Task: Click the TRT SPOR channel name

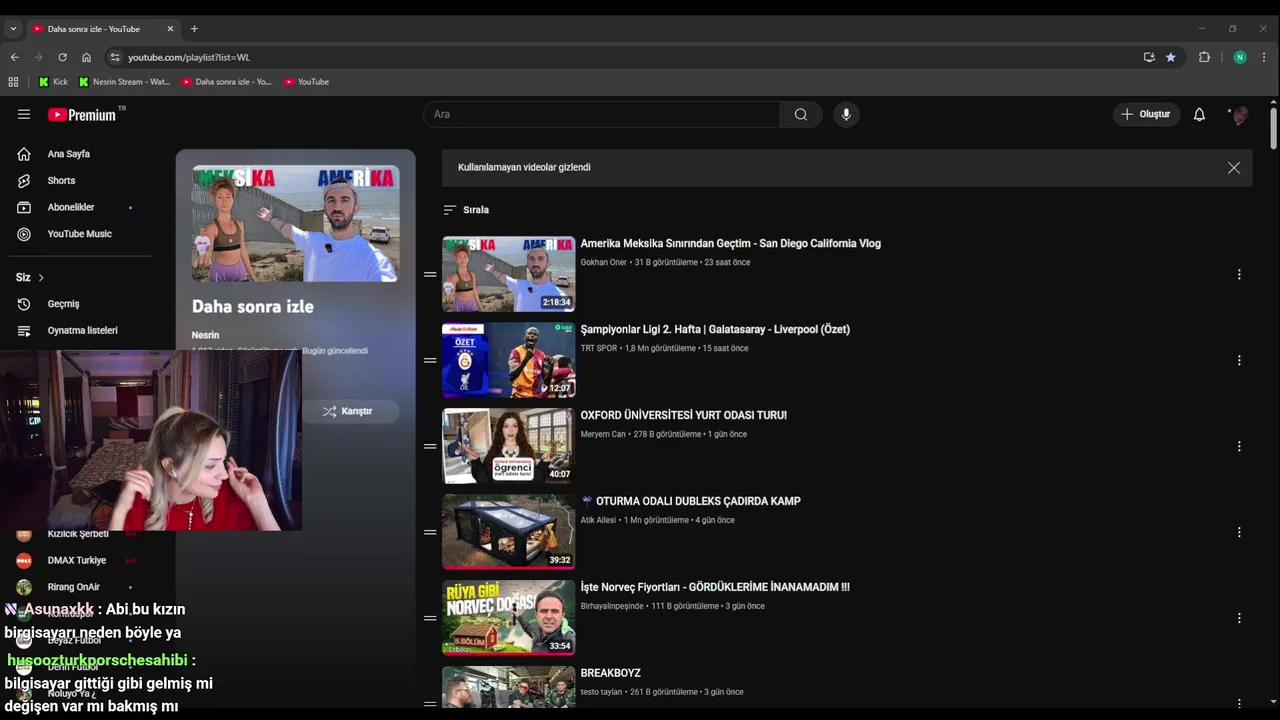Action: (x=599, y=349)
